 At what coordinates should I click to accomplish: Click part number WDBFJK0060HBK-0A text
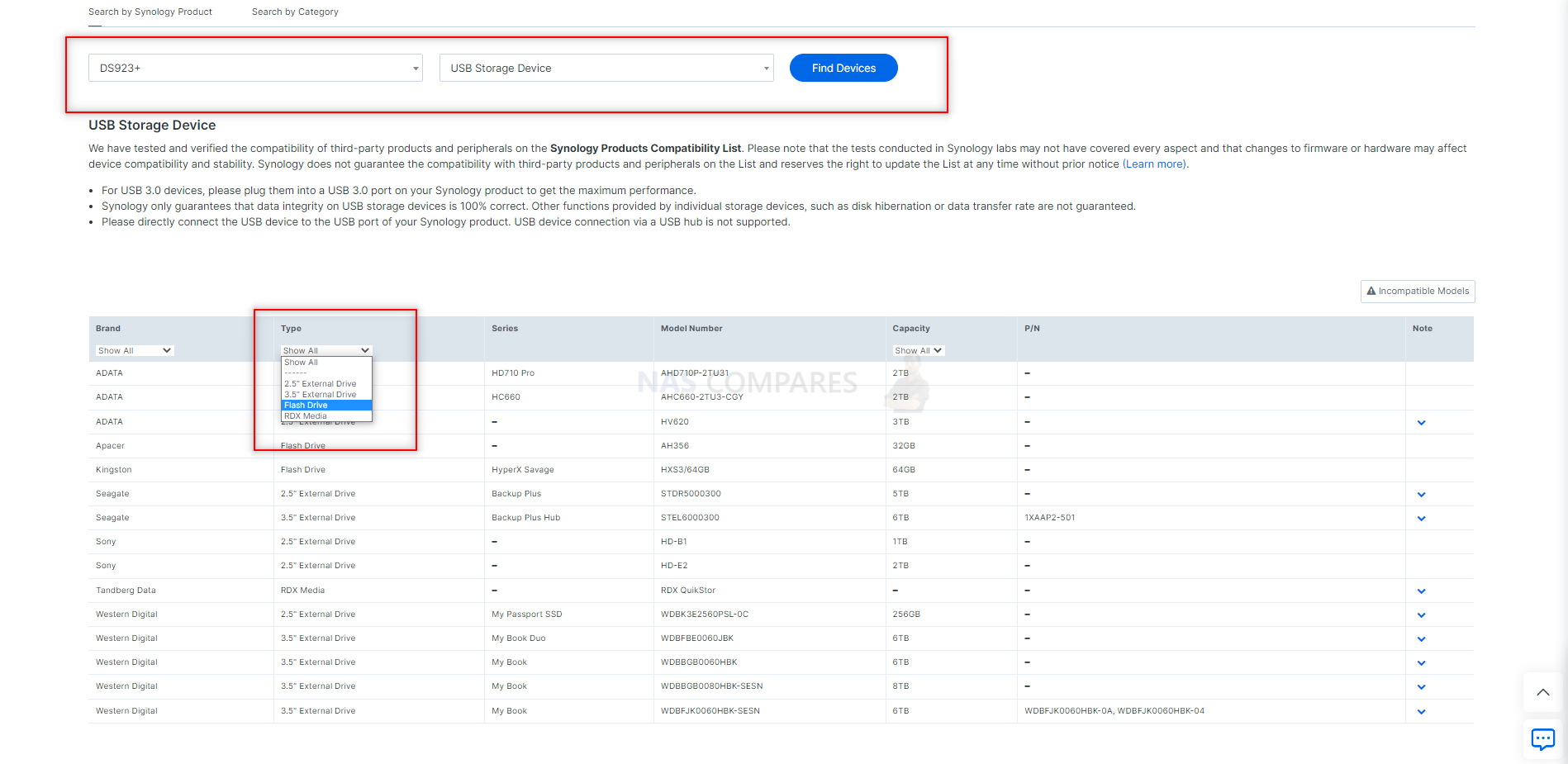pyautogui.click(x=1069, y=711)
